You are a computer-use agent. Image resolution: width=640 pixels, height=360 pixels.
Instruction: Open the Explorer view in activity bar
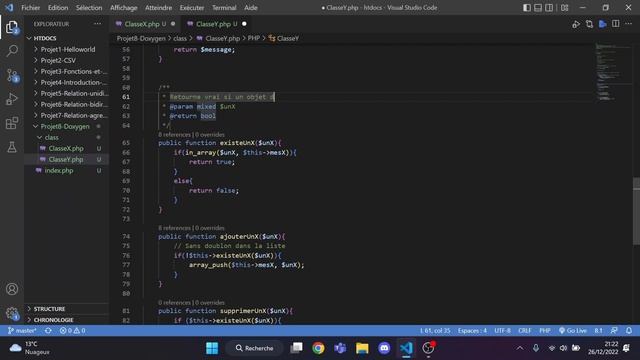click(12, 28)
